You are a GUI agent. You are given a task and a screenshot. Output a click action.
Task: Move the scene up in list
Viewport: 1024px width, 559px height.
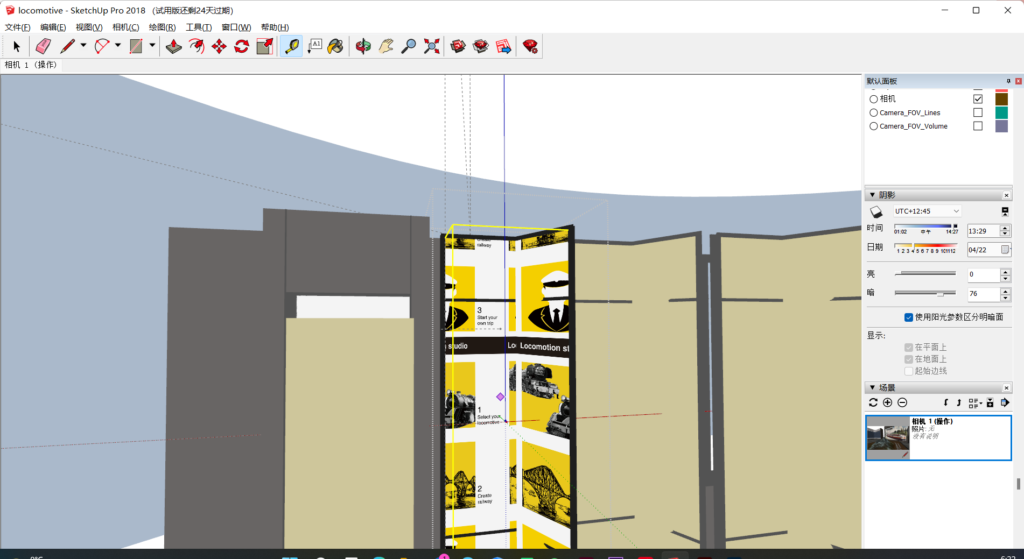pos(958,403)
